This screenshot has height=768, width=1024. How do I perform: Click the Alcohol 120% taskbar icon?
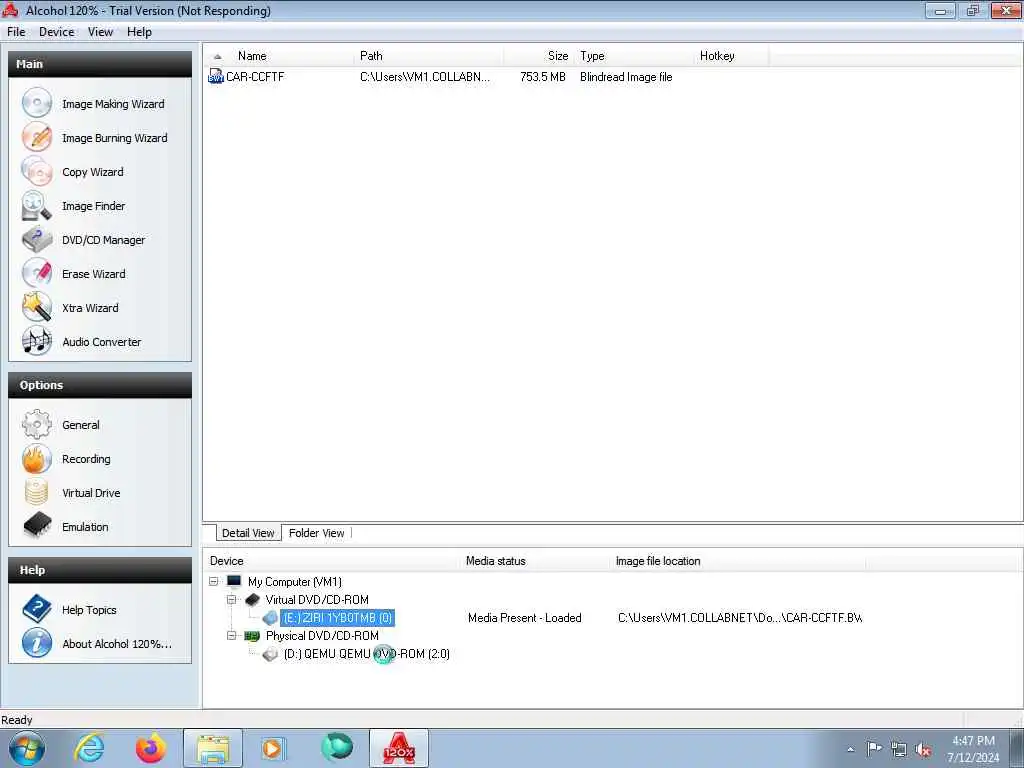click(399, 748)
